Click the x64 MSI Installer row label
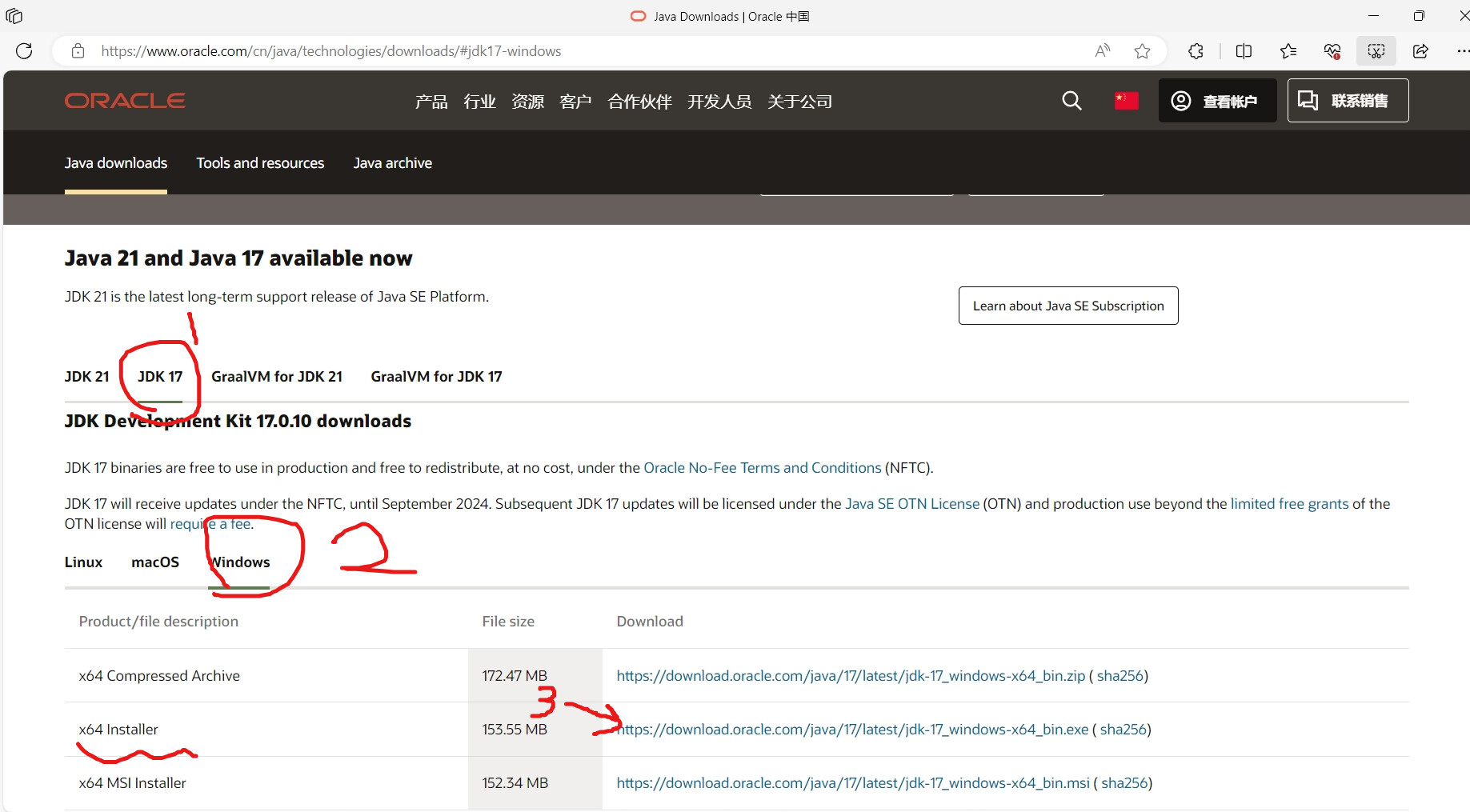1470x812 pixels. pos(132,783)
